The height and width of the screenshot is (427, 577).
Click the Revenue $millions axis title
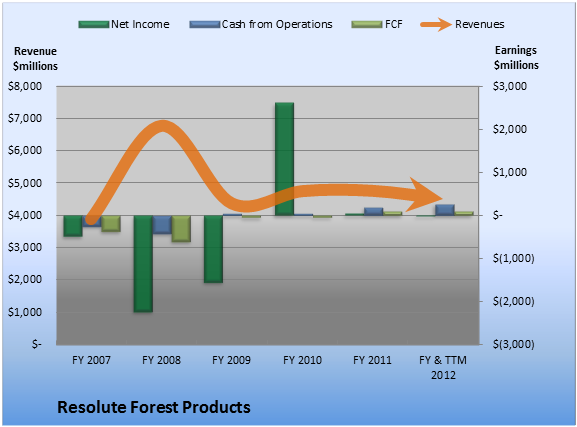point(35,59)
